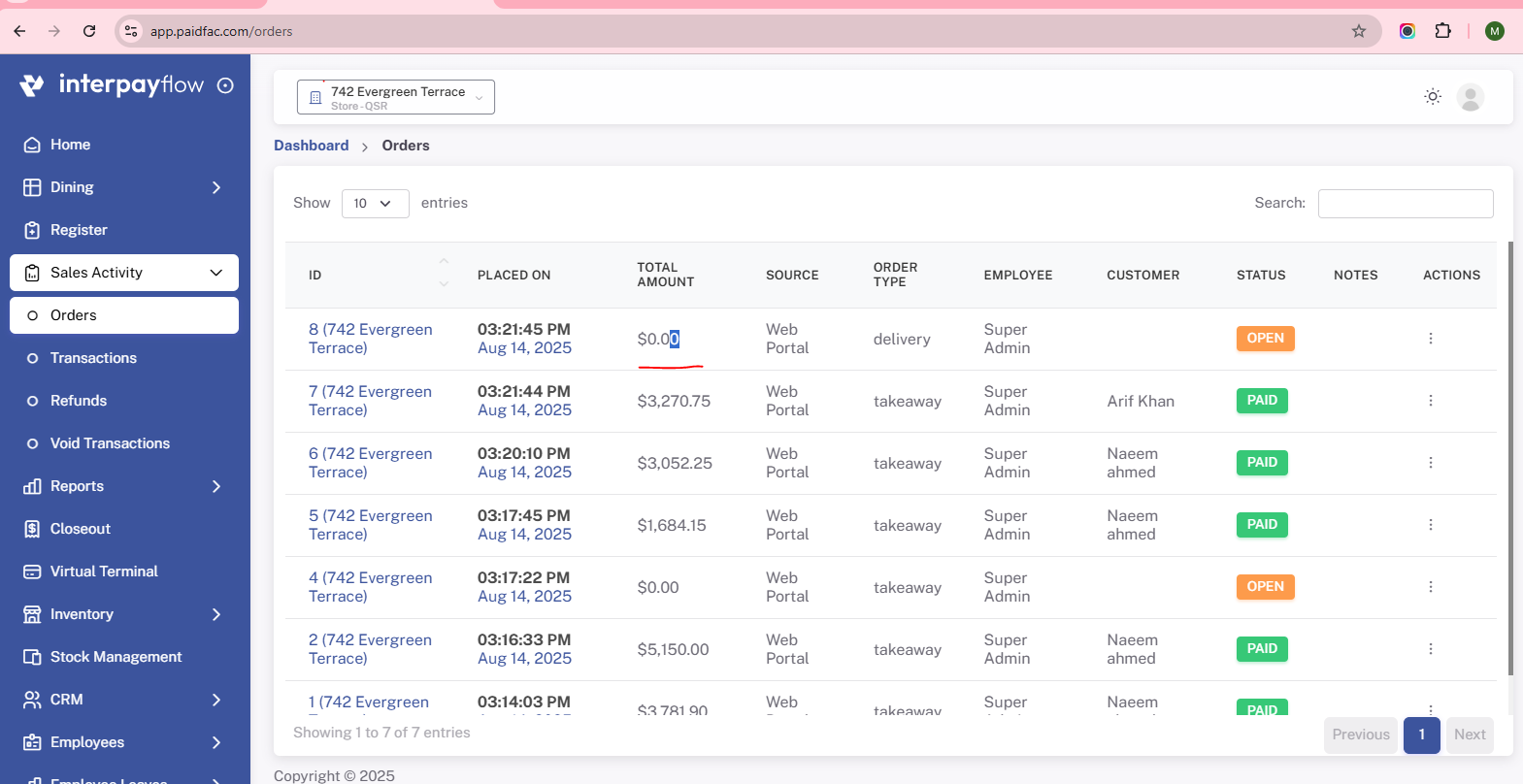Viewport: 1523px width, 784px height.
Task: Select page 1 in pagination
Action: click(x=1422, y=735)
